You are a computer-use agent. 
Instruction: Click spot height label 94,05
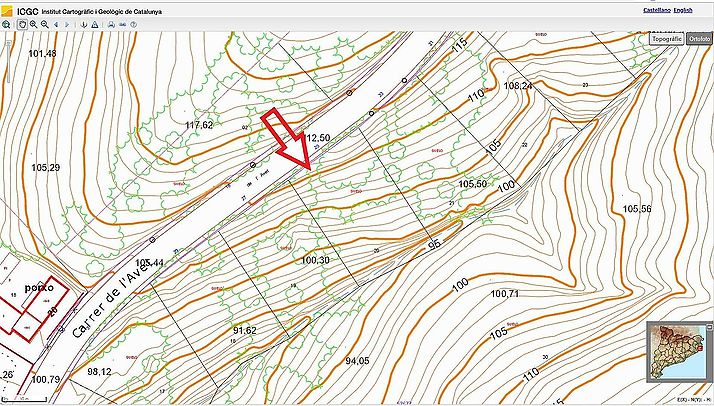point(357,361)
